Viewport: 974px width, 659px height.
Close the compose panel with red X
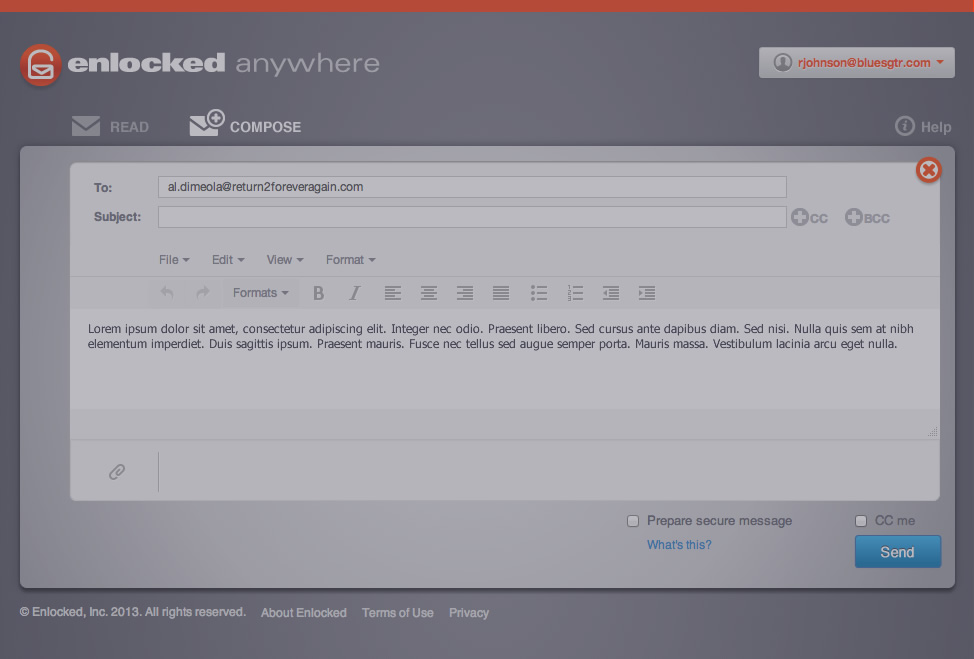click(x=929, y=170)
